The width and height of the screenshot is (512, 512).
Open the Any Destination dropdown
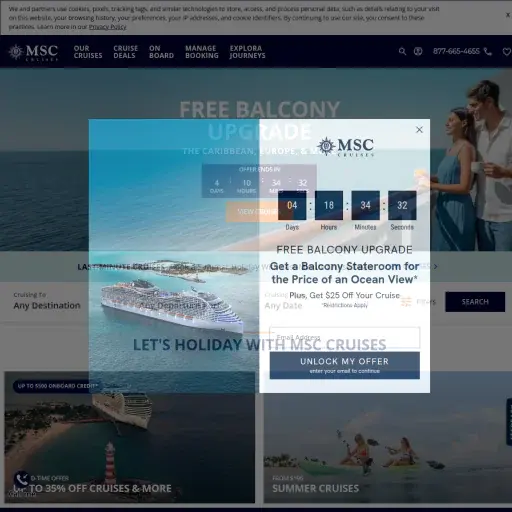coord(47,301)
